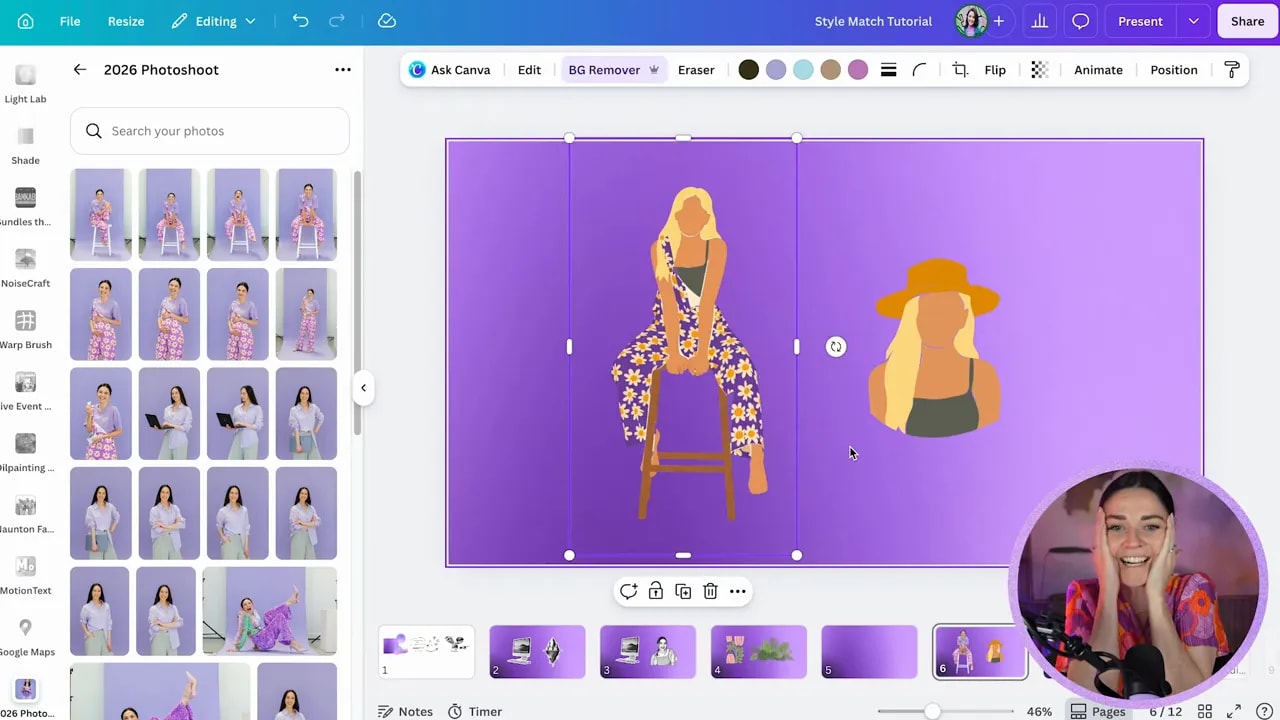1280x720 pixels.
Task: Open Google Maps app in sidebar
Action: coord(25,638)
